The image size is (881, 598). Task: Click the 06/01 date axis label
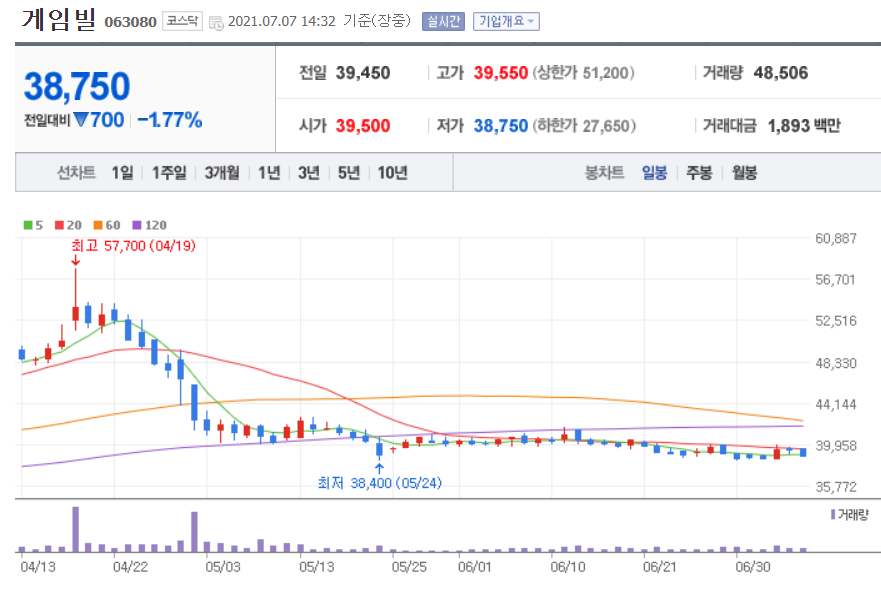475,567
